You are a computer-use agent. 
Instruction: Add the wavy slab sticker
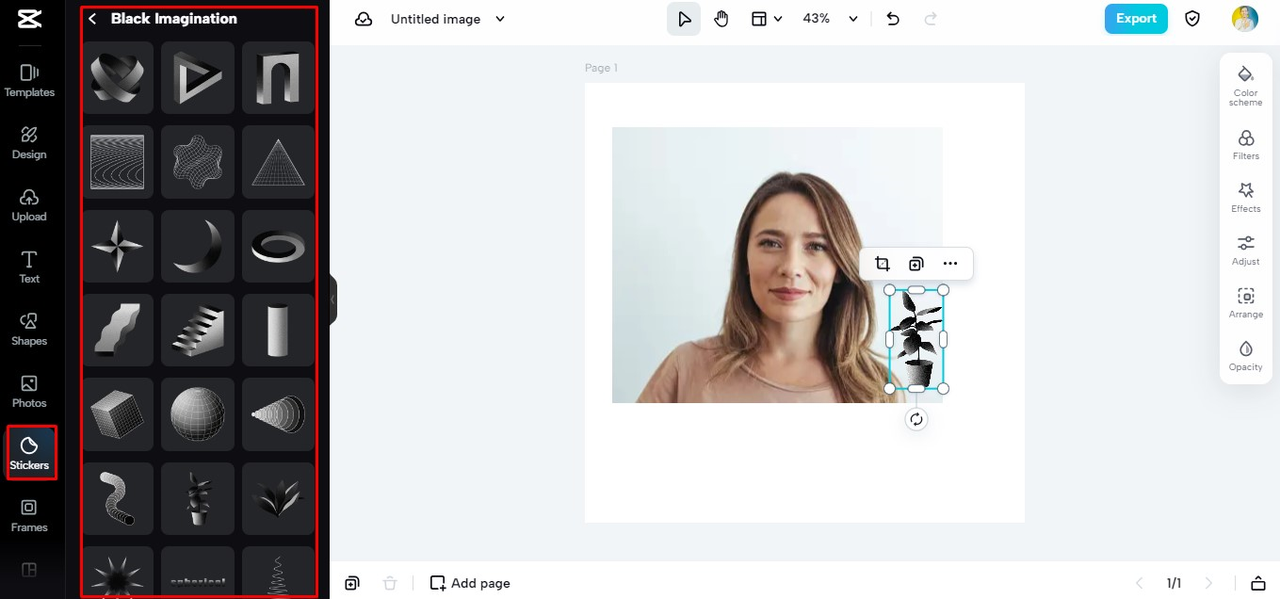click(x=117, y=330)
